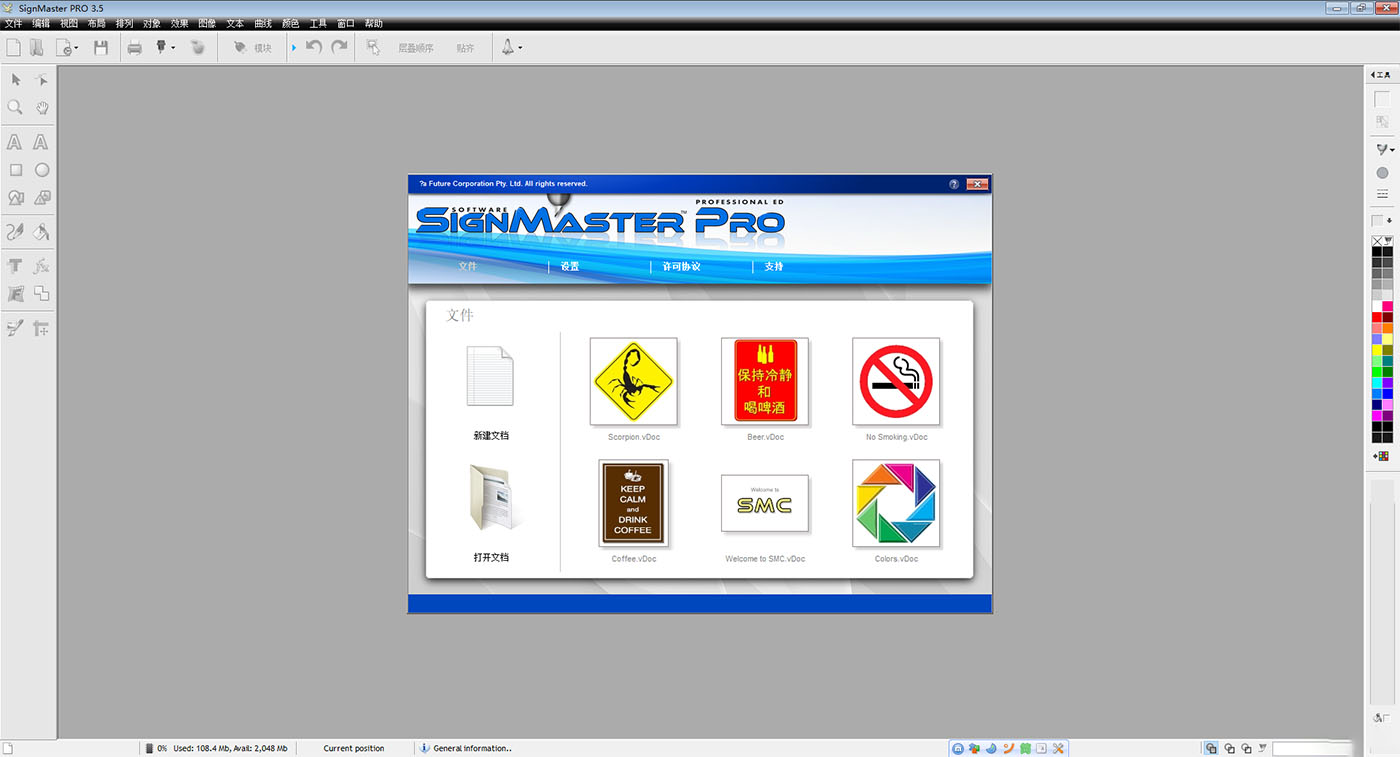Open the Welcome to SMC.vDoc thumbnail

point(765,503)
